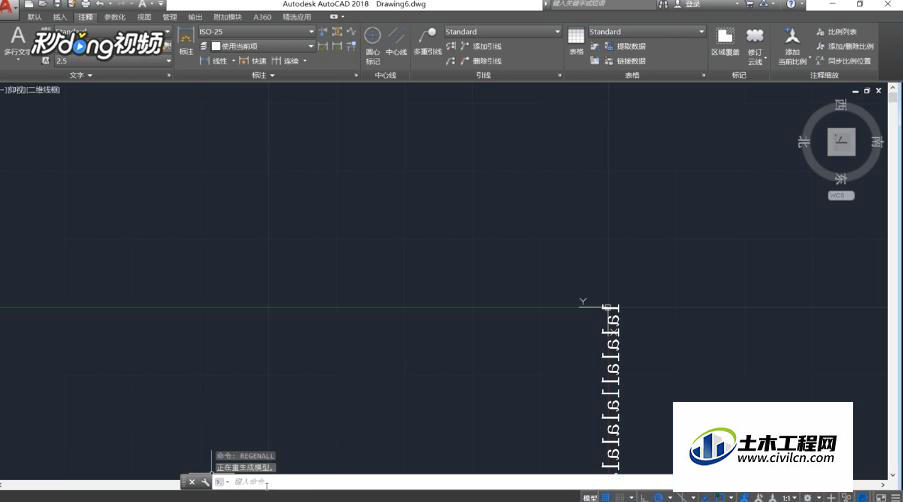Open the AutoCAD application menu button
The width and height of the screenshot is (903, 502).
(x=7, y=7)
